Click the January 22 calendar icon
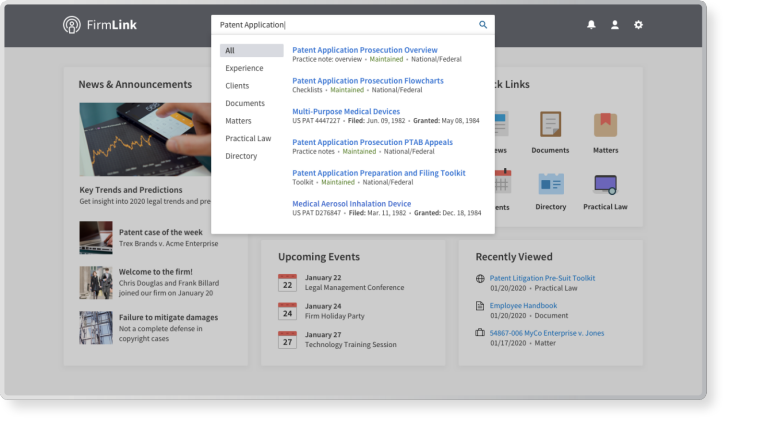 [287, 283]
